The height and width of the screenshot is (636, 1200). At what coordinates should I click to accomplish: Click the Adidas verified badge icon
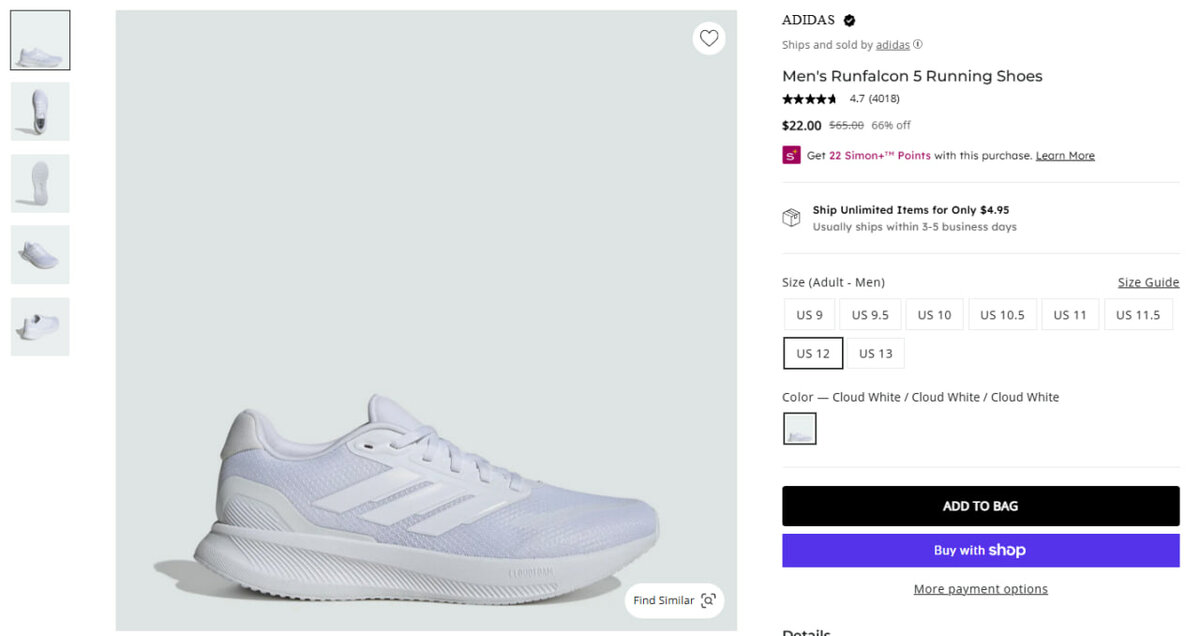tap(849, 20)
